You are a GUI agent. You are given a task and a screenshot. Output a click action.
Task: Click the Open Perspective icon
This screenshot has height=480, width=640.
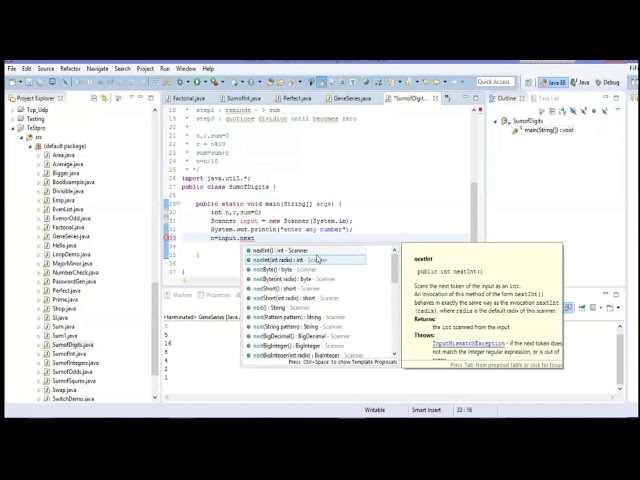click(x=528, y=82)
